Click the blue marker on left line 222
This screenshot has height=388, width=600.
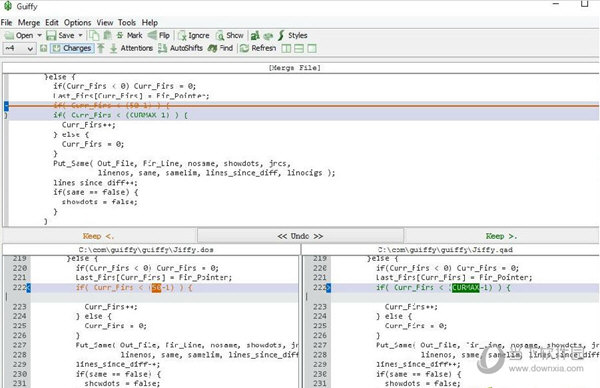[28, 287]
